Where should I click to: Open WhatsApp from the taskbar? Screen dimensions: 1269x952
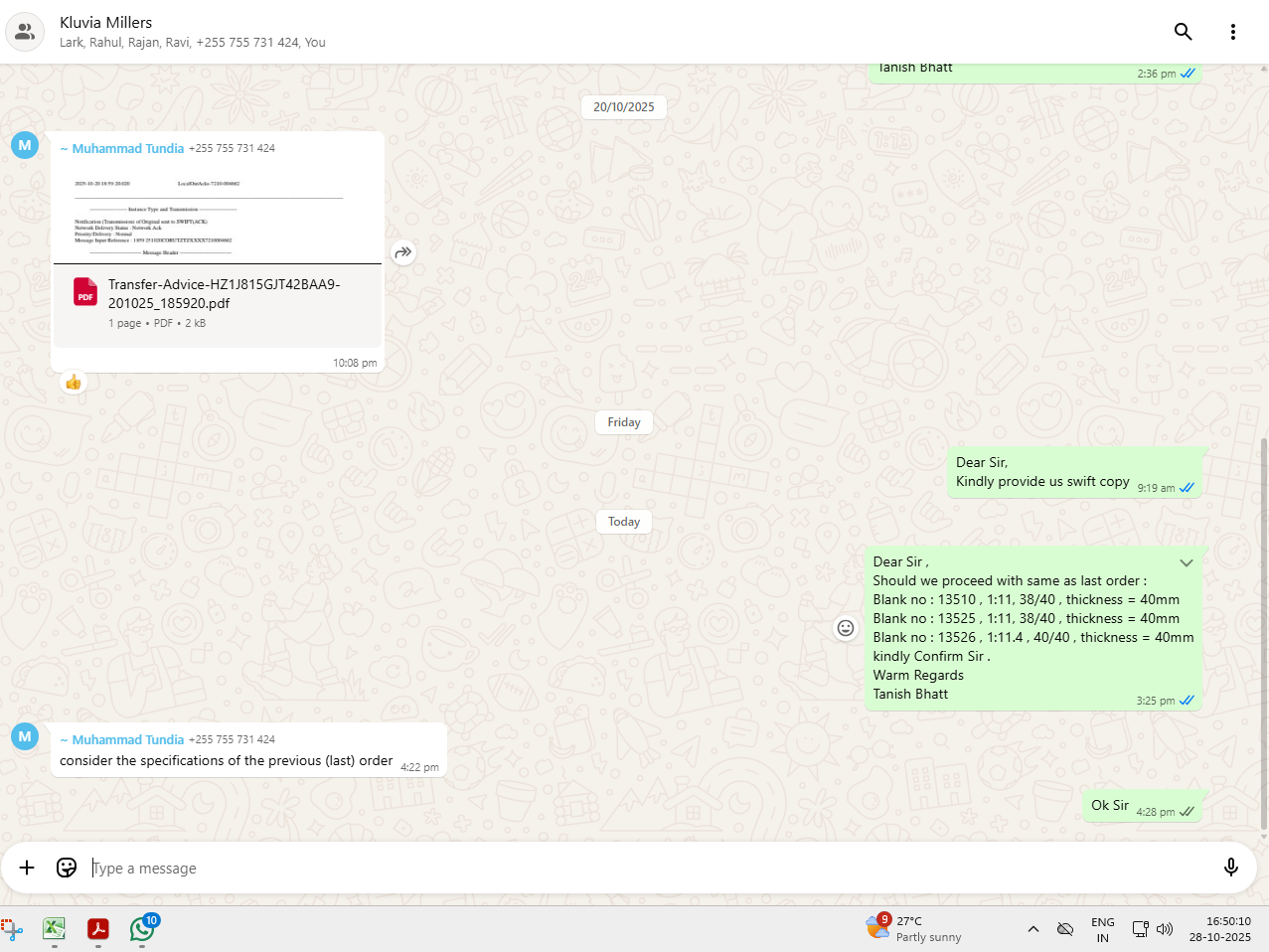coord(142,929)
